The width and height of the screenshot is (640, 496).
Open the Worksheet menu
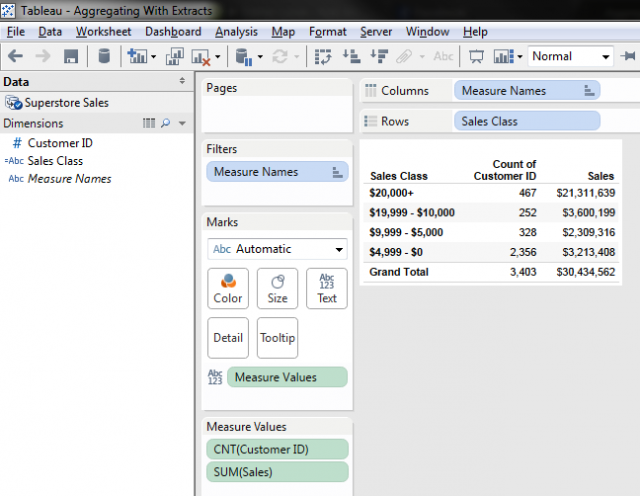click(x=103, y=32)
